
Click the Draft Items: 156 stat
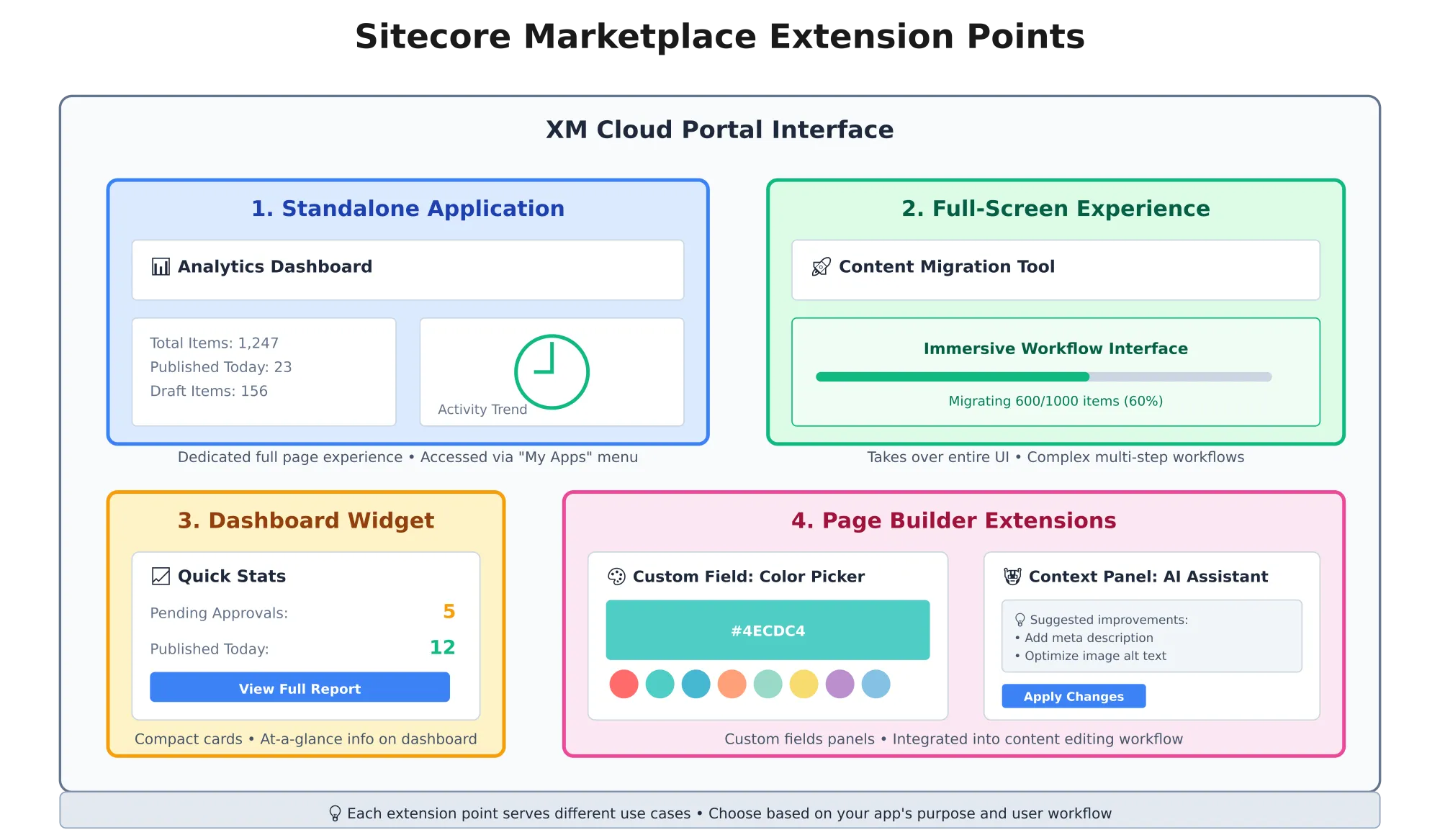coord(209,391)
